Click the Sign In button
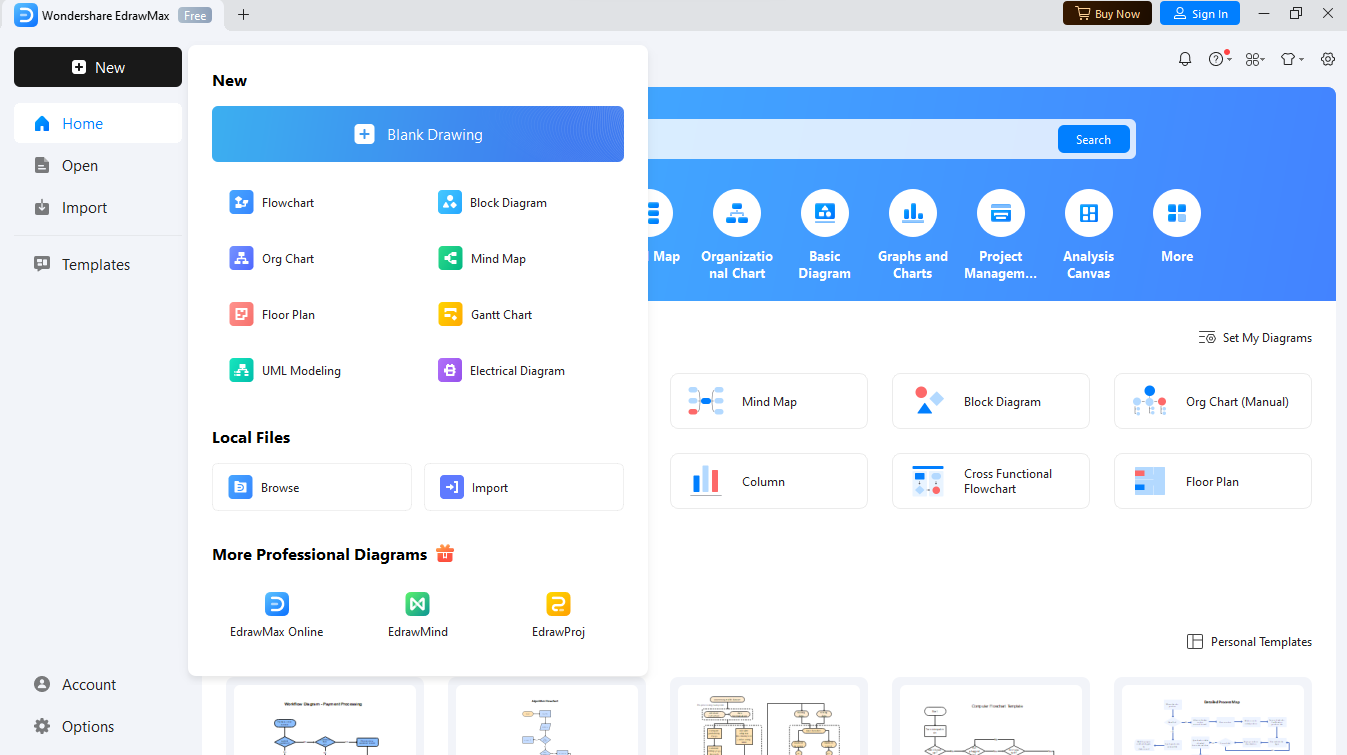 [x=1200, y=14]
